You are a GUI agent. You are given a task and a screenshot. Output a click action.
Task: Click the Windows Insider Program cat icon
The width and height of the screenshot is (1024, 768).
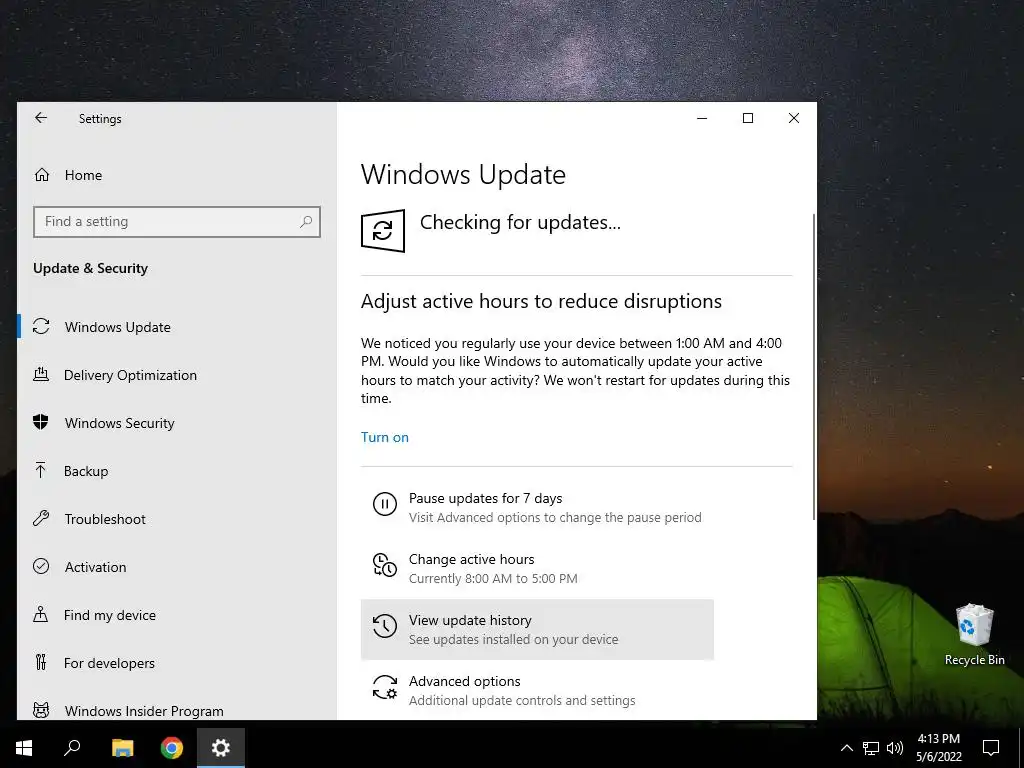point(41,710)
